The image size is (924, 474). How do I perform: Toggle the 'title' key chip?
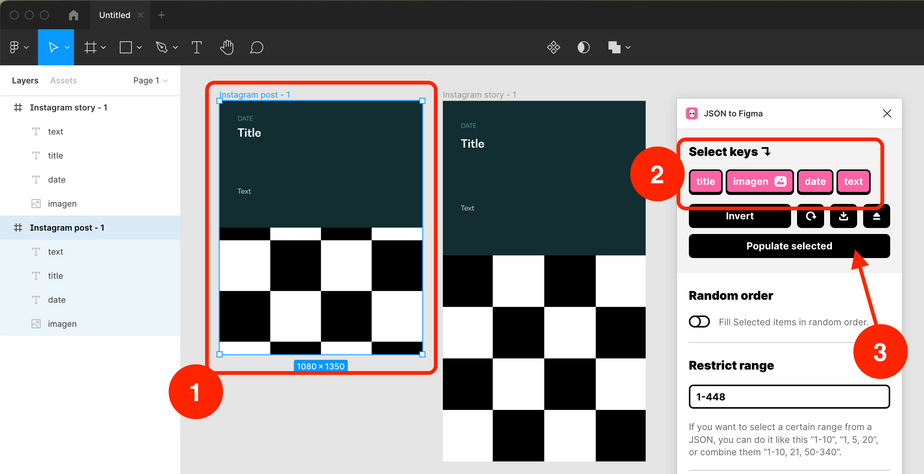(706, 181)
